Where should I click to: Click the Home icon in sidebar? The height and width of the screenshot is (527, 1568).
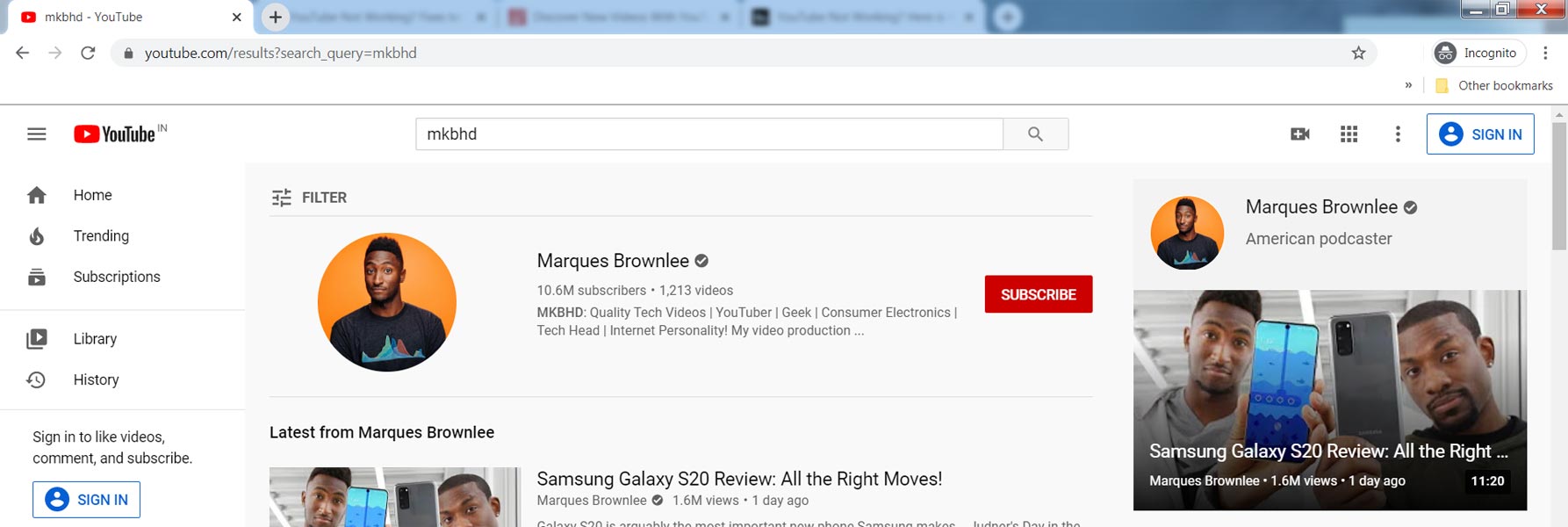pyautogui.click(x=37, y=195)
